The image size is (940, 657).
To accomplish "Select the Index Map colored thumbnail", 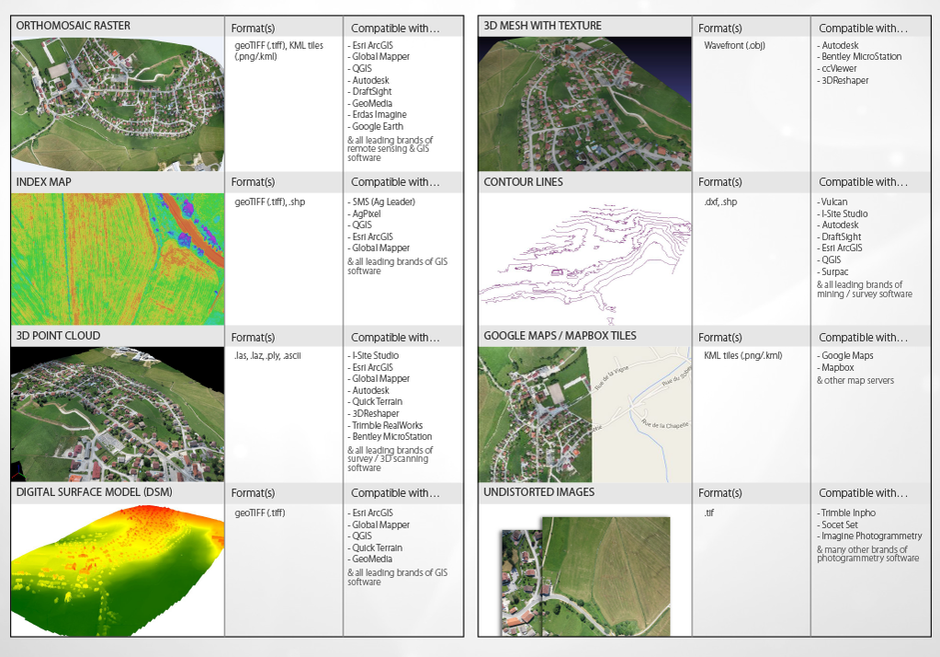I will (x=118, y=259).
